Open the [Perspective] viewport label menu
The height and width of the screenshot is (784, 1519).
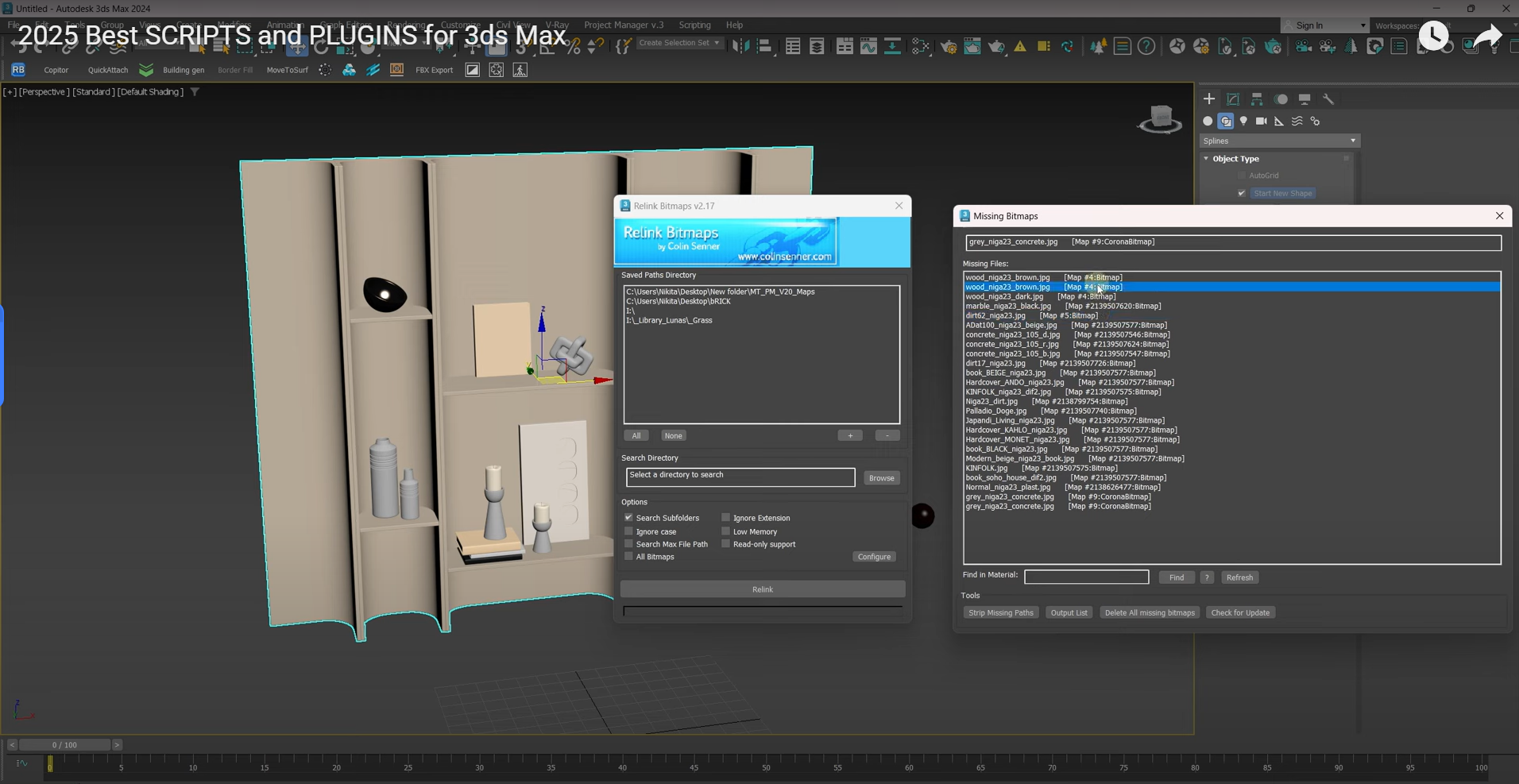pyautogui.click(x=44, y=92)
